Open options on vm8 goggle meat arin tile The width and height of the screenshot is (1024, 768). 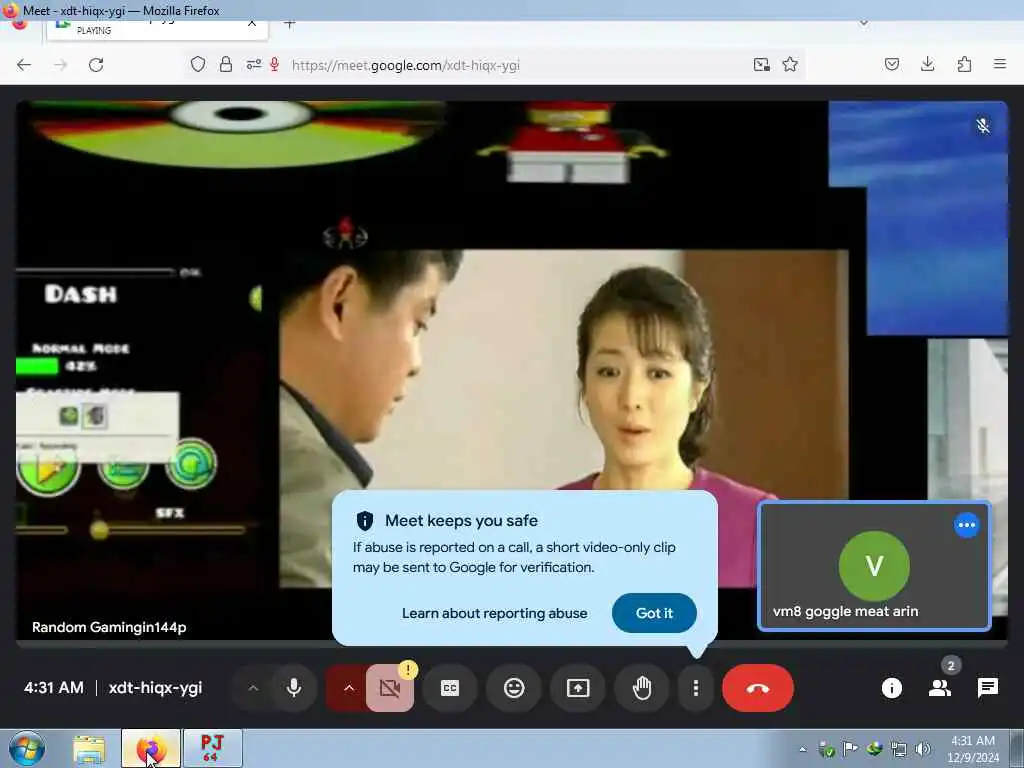click(967, 525)
